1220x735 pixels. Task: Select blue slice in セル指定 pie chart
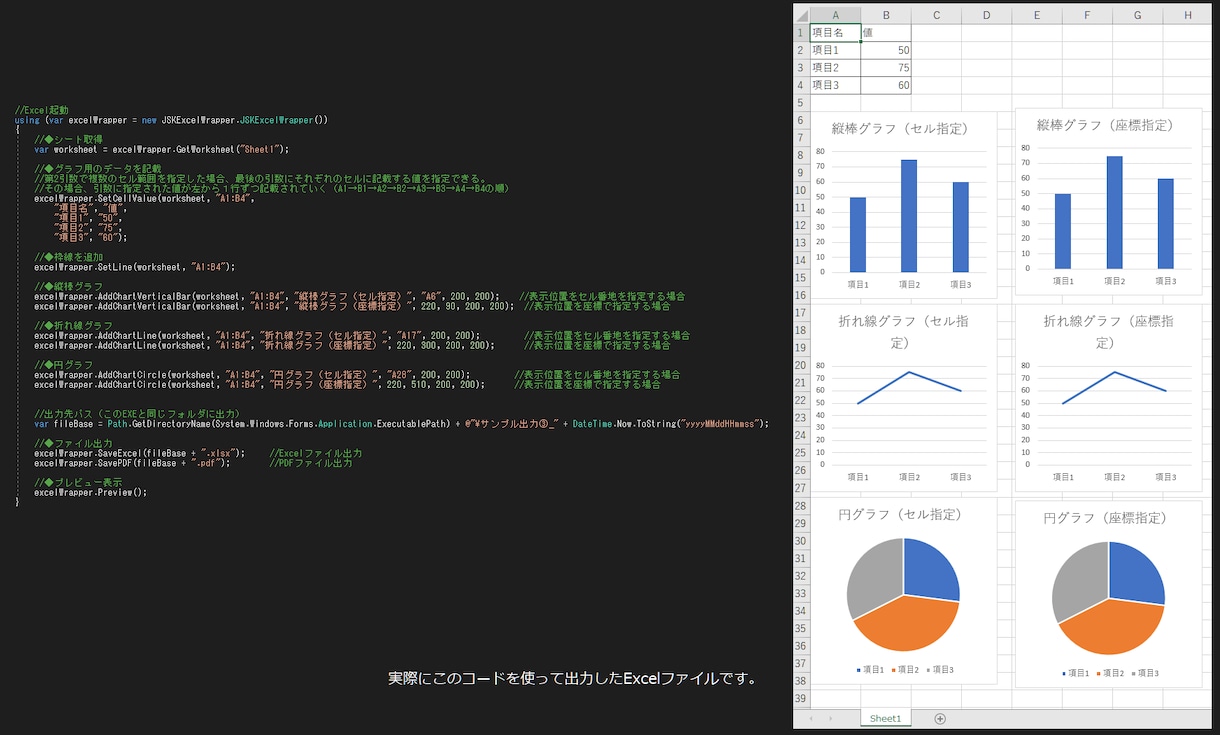[x=930, y=570]
